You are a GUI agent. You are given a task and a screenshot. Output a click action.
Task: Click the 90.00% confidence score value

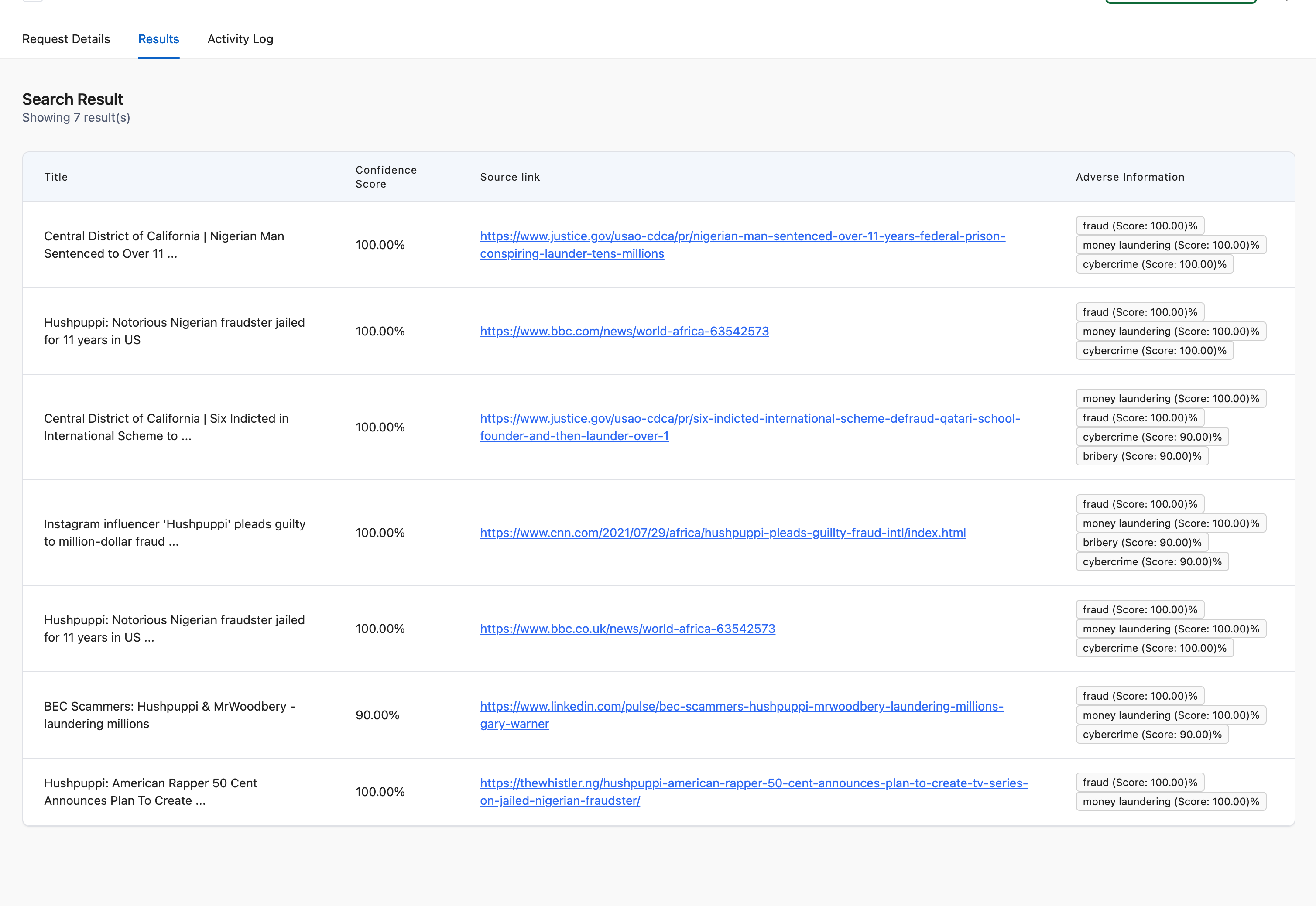click(377, 715)
